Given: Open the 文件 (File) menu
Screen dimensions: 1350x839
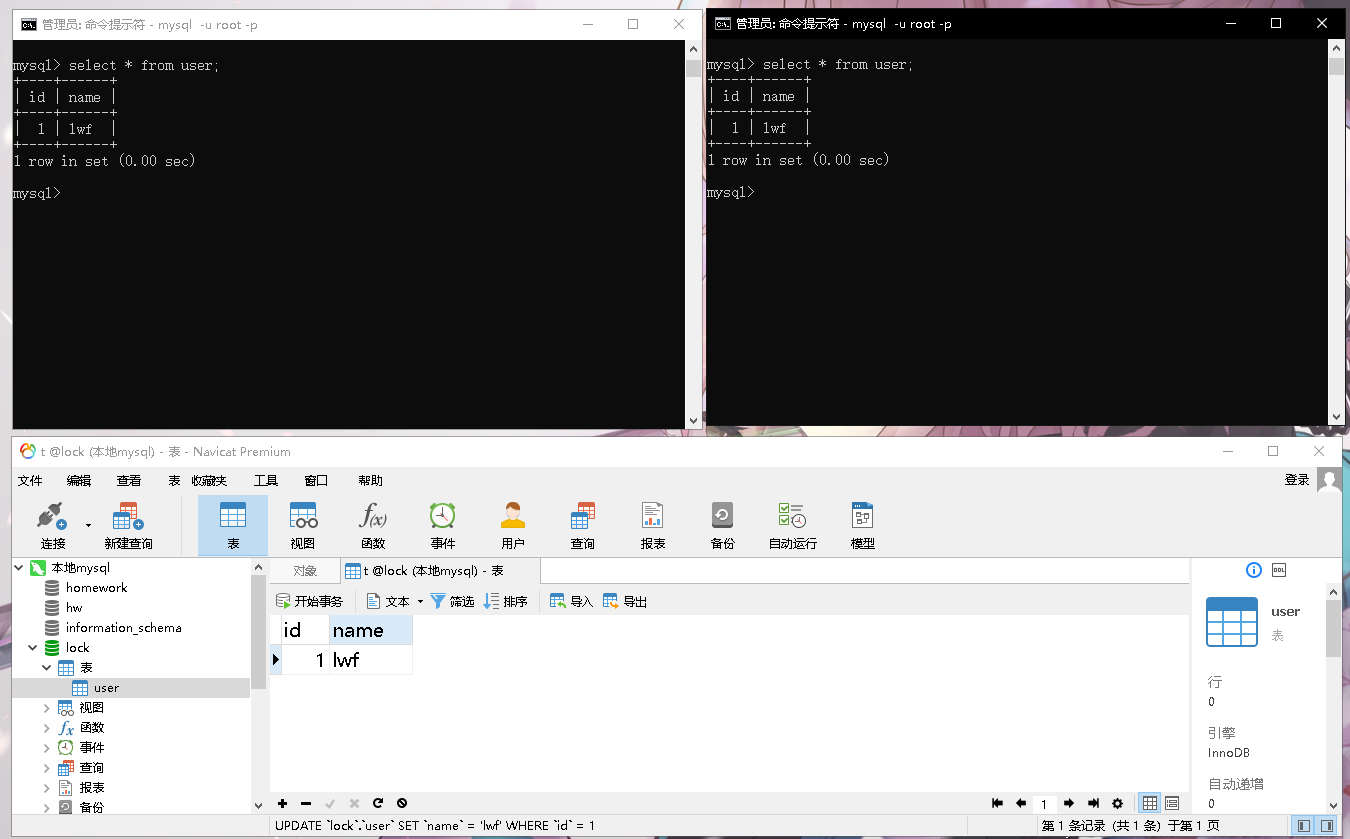Looking at the screenshot, I should (30, 480).
